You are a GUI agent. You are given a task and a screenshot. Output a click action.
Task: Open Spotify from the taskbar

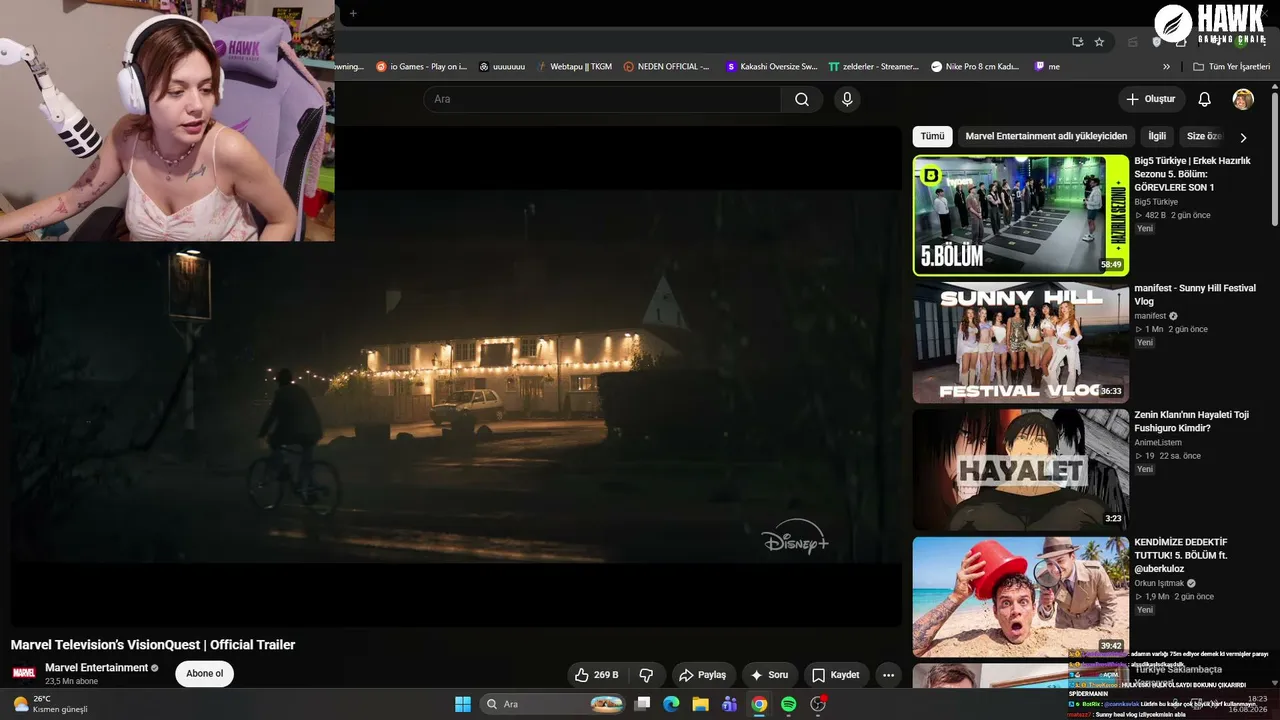point(788,704)
